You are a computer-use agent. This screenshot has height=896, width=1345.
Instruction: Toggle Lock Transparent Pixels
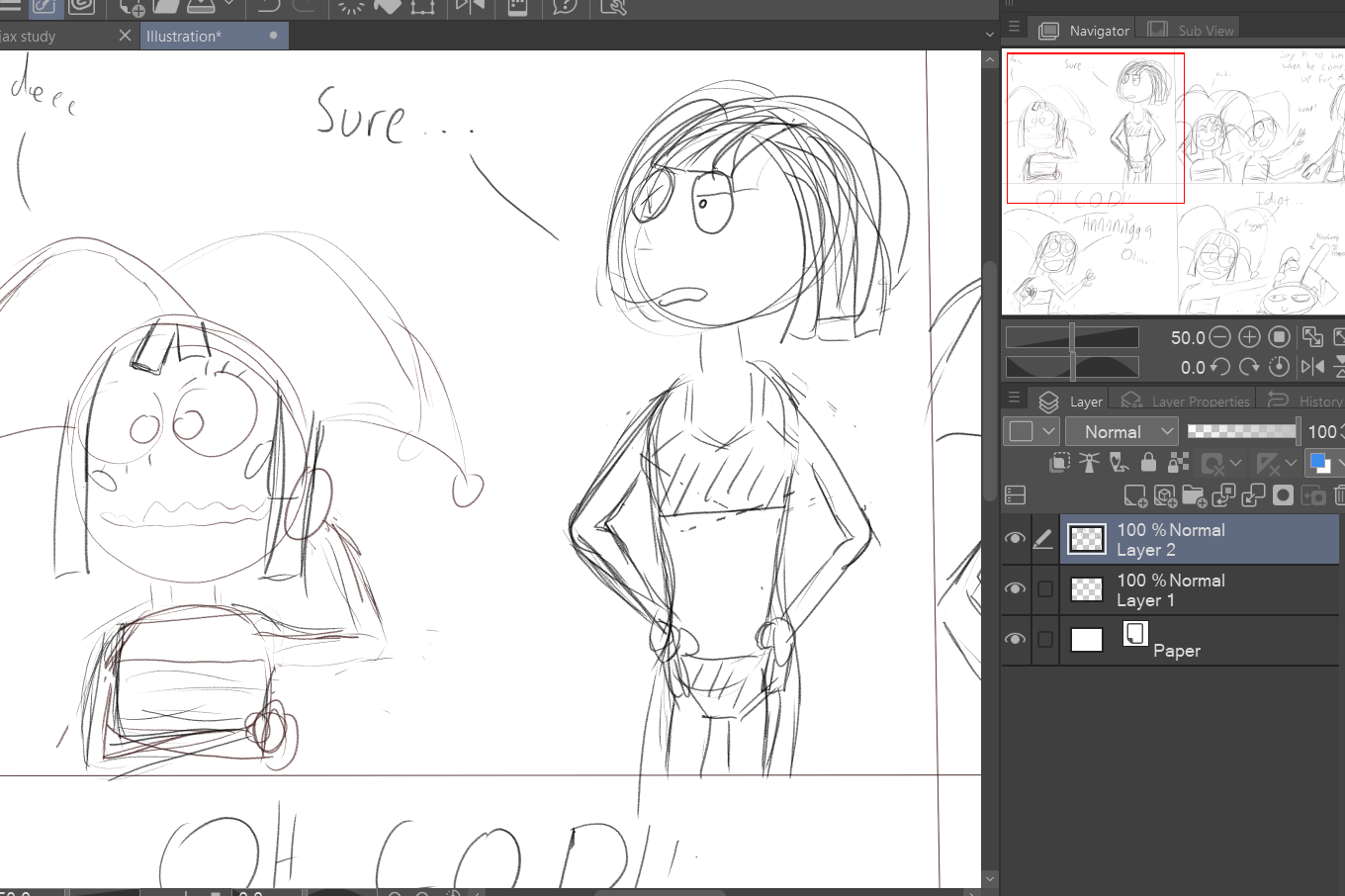pos(1178,463)
